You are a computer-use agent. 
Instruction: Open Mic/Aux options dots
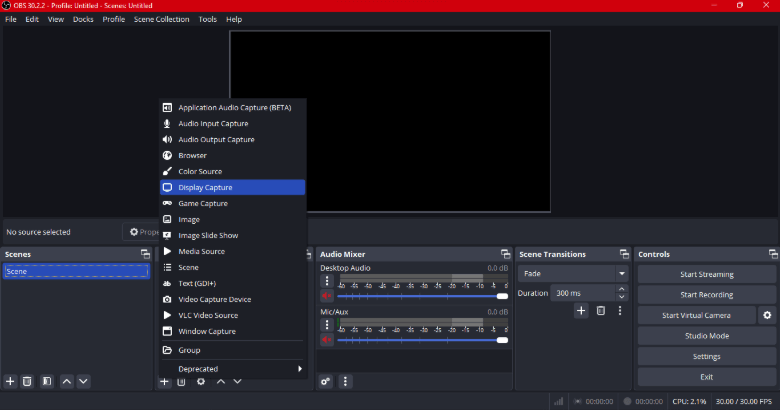[327, 325]
